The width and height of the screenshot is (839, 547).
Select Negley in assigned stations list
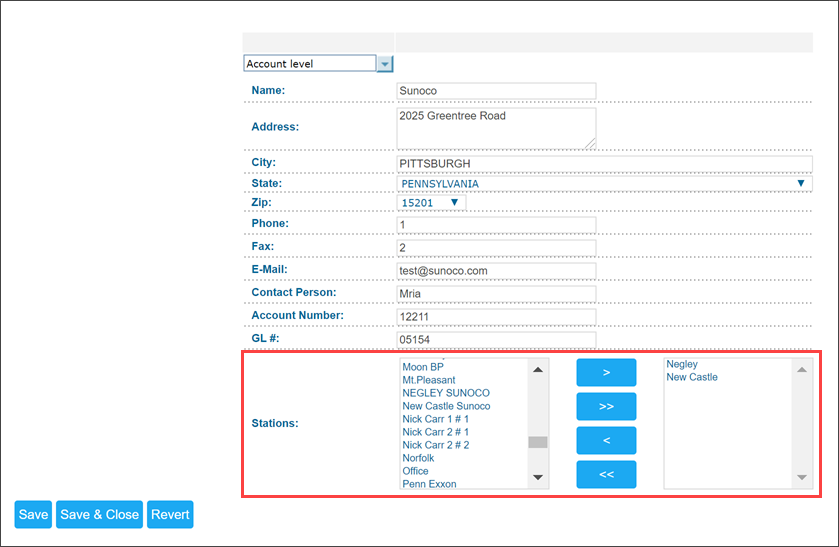pos(682,364)
